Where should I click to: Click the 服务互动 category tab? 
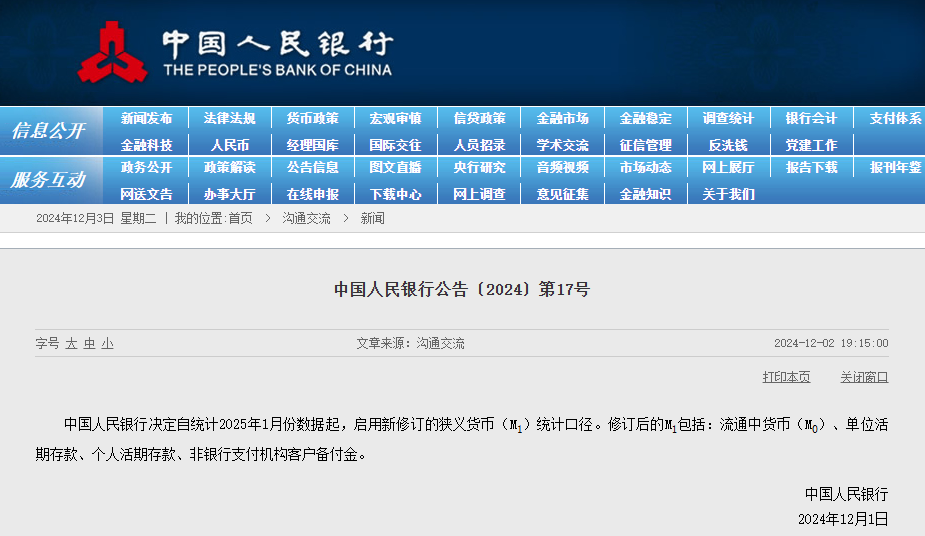pyautogui.click(x=48, y=180)
